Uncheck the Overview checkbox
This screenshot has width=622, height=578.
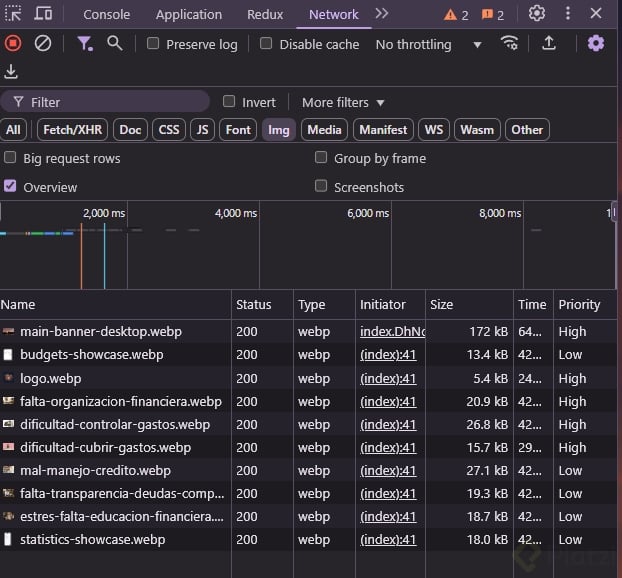click(11, 186)
